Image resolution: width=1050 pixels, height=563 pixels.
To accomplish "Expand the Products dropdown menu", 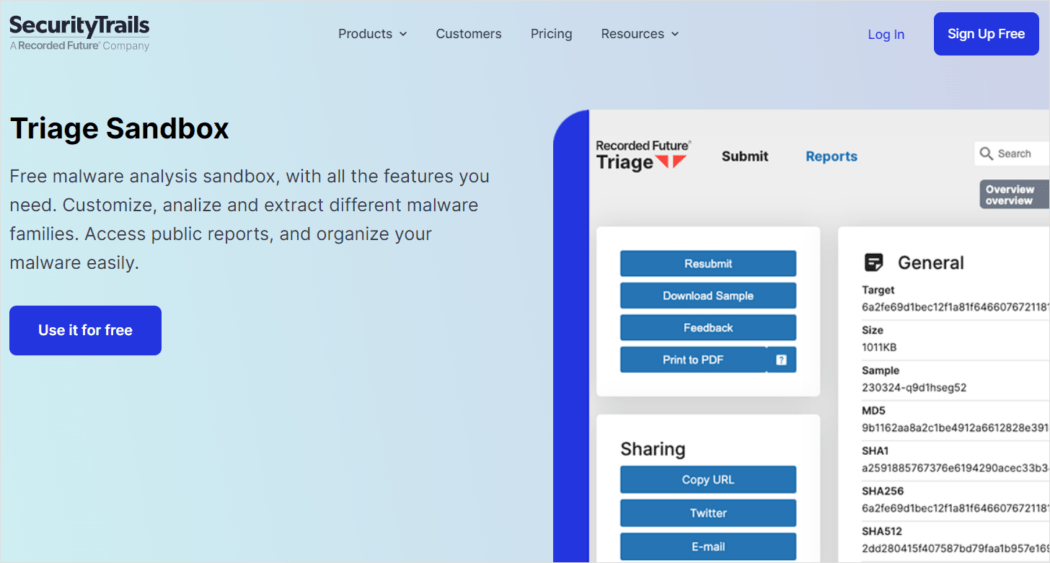I will click(x=372, y=34).
